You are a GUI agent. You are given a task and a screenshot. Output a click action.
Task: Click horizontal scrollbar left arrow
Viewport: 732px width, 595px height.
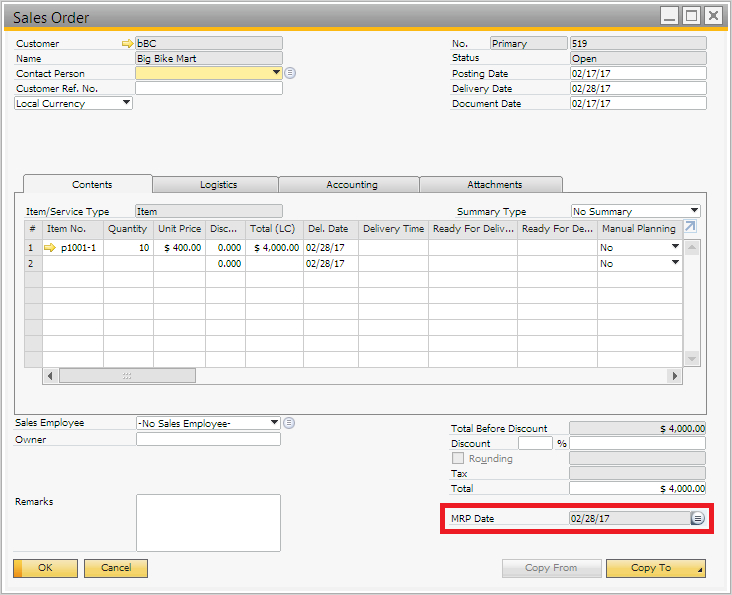tap(50, 376)
